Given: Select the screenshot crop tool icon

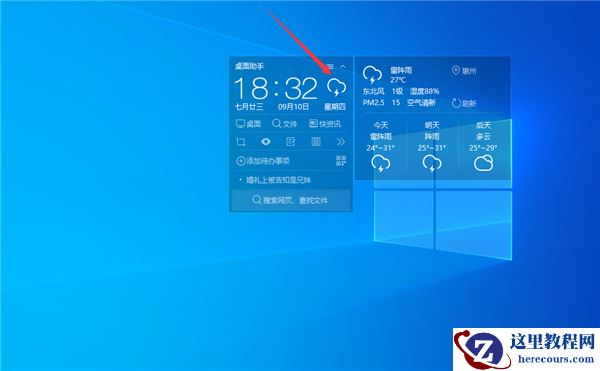Looking at the screenshot, I should pyautogui.click(x=241, y=142).
